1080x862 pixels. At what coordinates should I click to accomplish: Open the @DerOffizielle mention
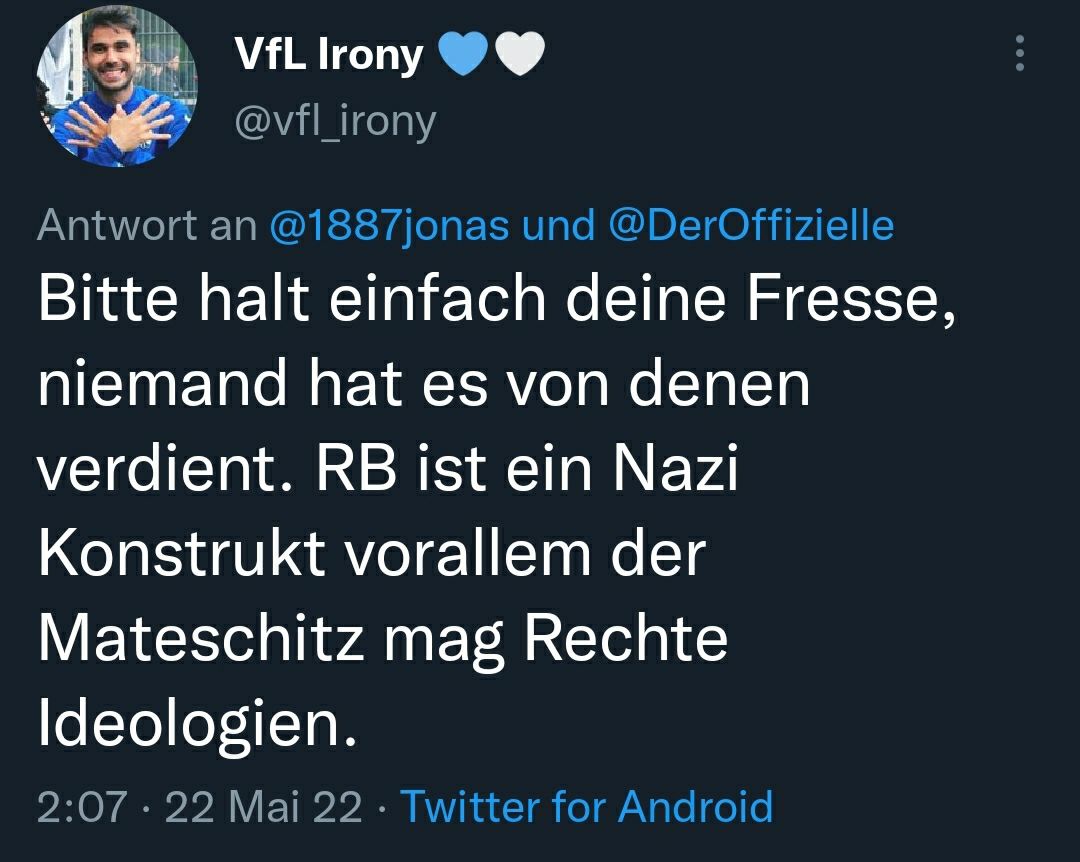point(750,226)
